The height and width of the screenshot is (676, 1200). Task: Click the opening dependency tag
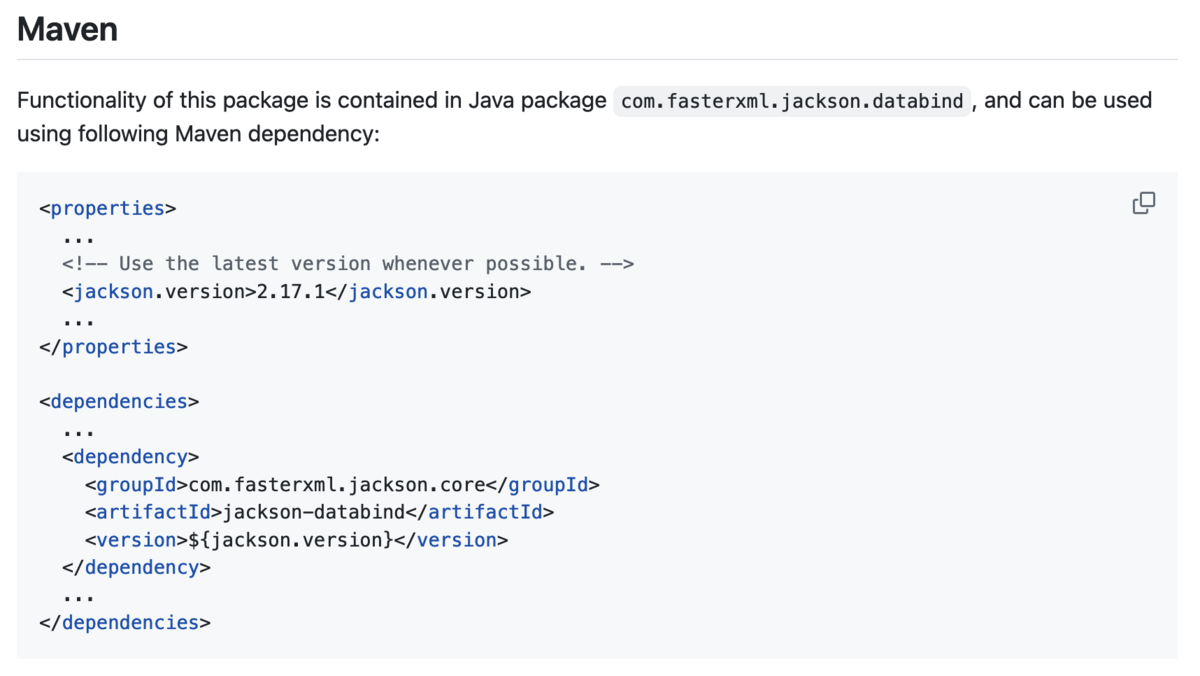[130, 457]
